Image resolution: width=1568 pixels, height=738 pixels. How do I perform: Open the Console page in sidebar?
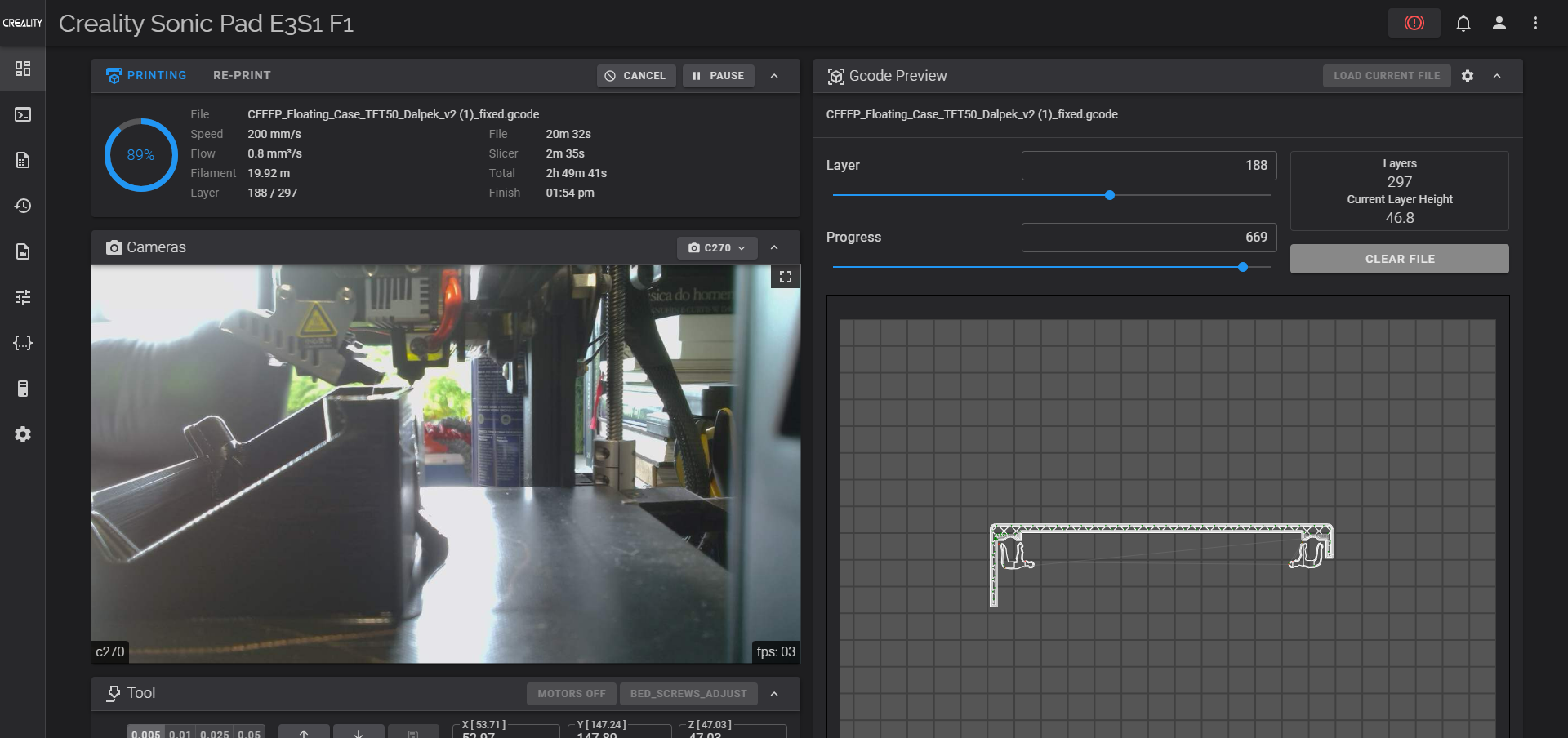[23, 114]
